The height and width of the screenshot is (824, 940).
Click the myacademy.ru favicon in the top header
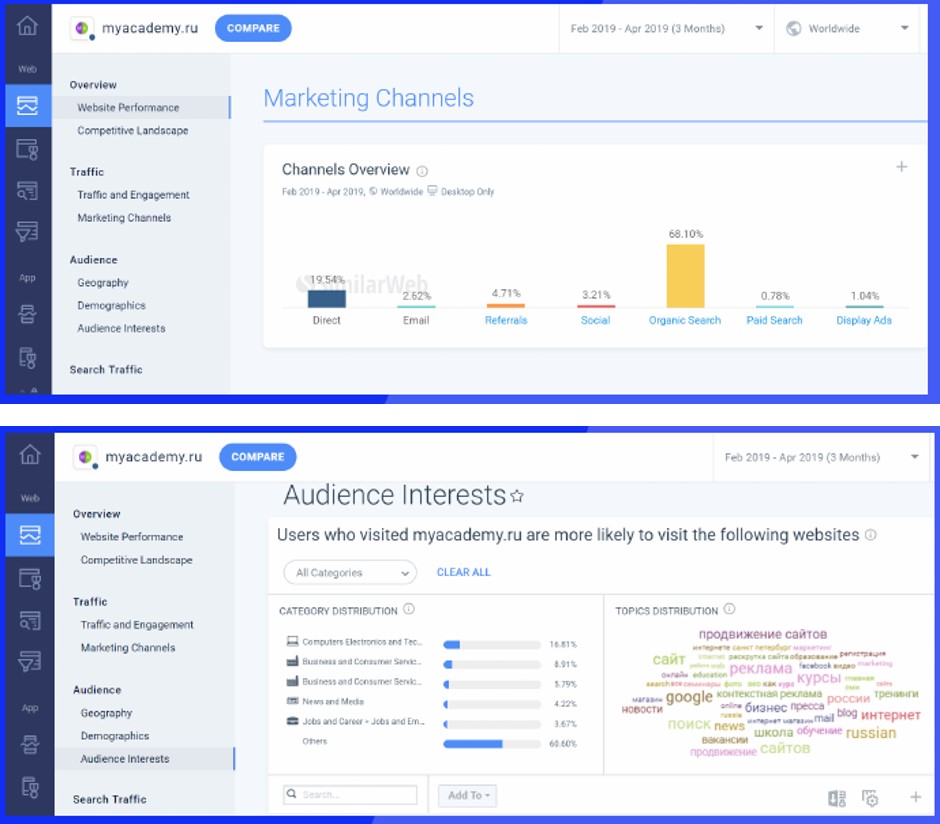click(83, 28)
